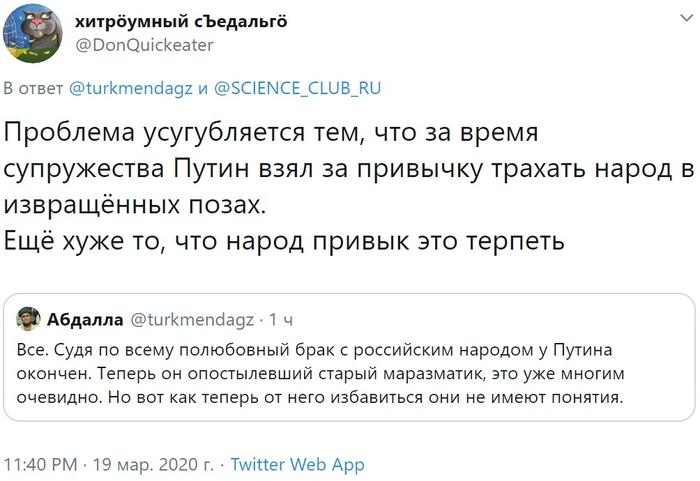Click the 'В ответ' reply label
This screenshot has width=700, height=481.
click(x=34, y=88)
